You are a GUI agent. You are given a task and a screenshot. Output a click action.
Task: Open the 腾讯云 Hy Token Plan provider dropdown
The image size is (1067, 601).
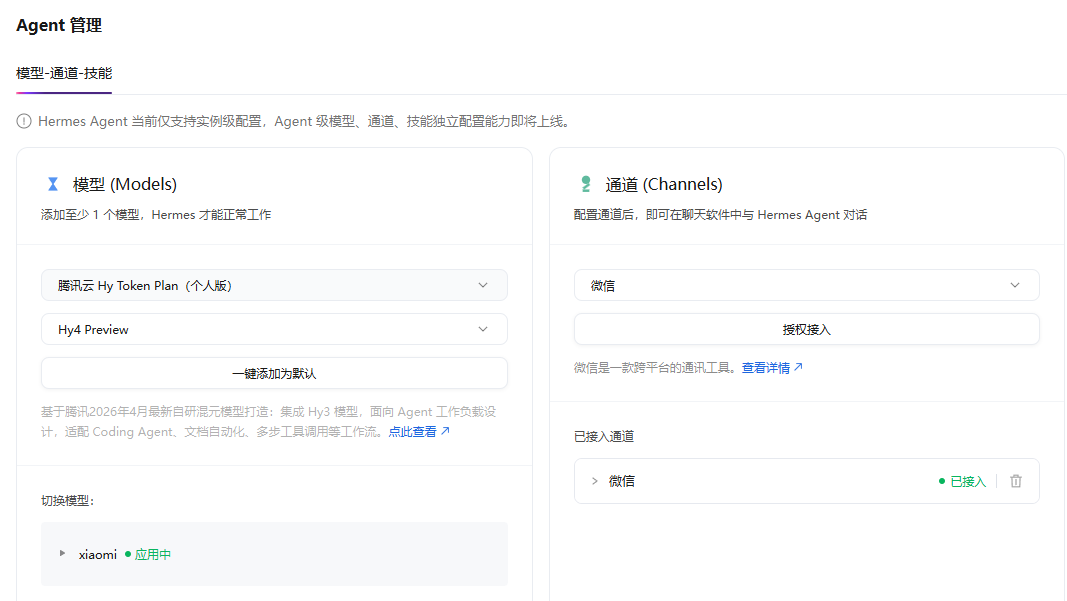pos(274,285)
